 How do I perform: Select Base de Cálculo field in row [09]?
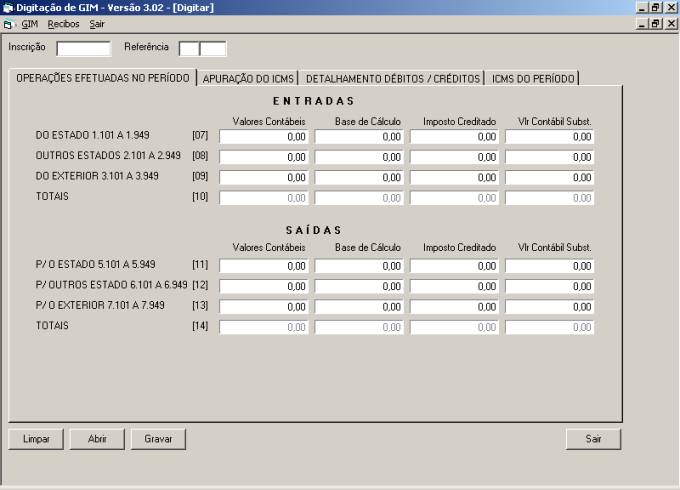359,177
